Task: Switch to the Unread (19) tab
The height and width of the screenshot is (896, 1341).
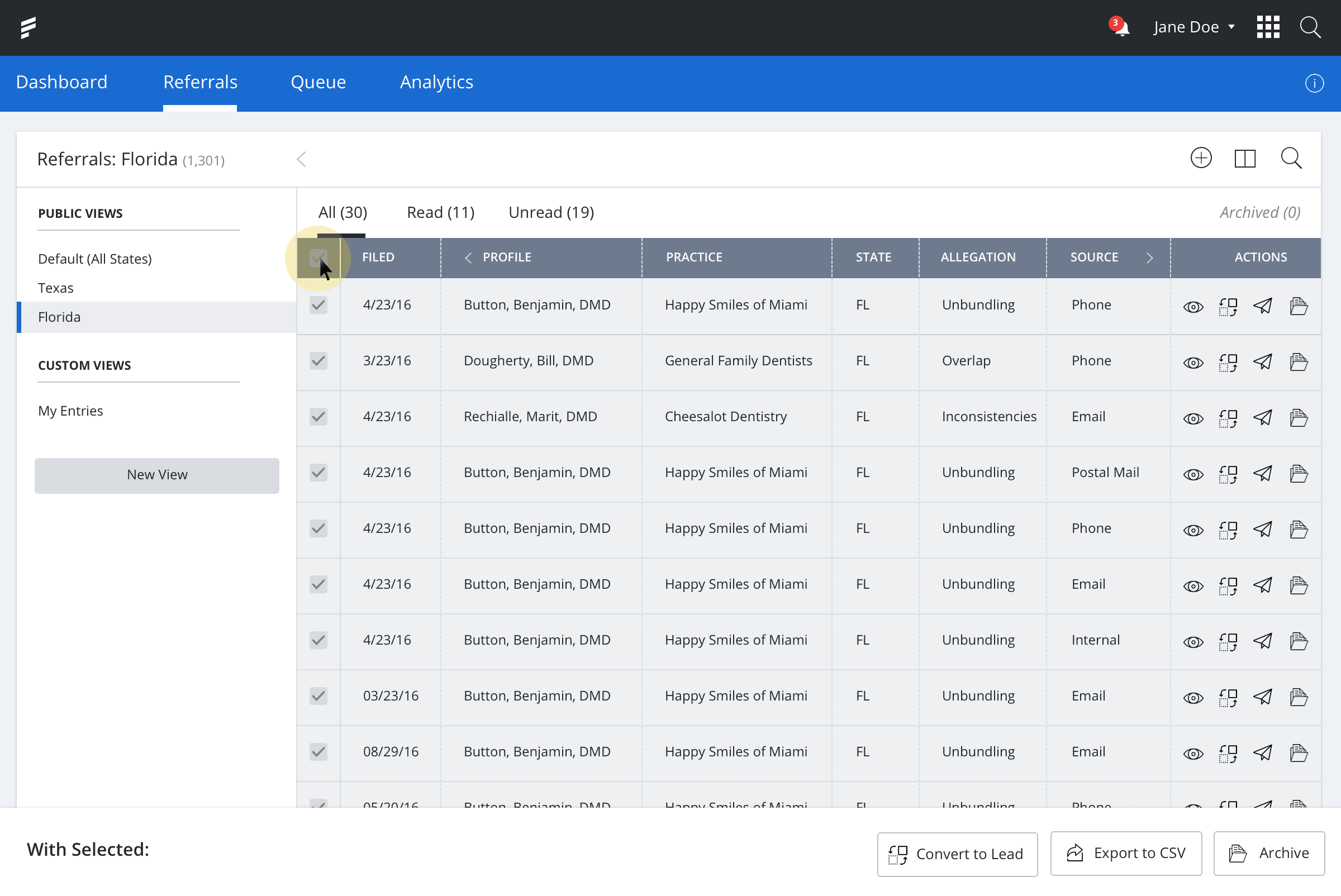Action: coord(550,213)
